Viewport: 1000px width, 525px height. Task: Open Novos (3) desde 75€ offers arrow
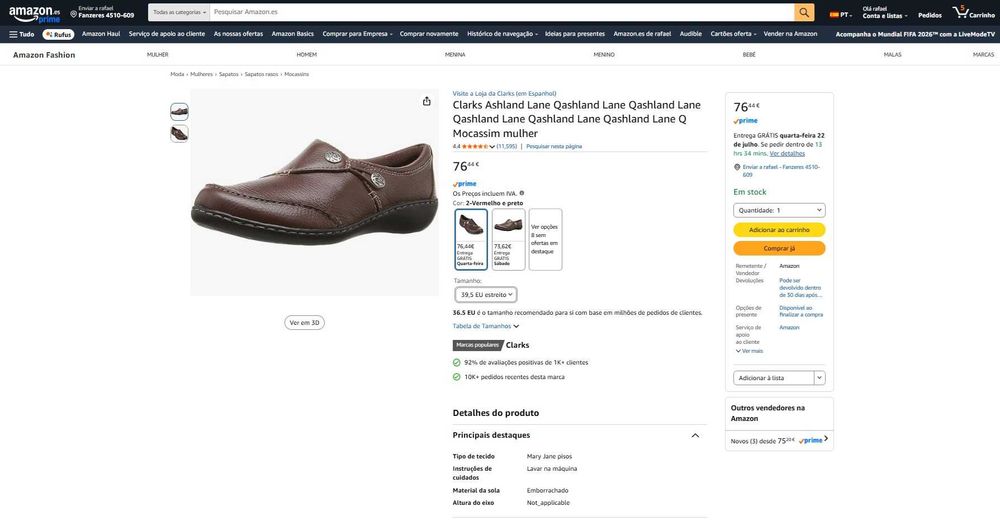826,439
